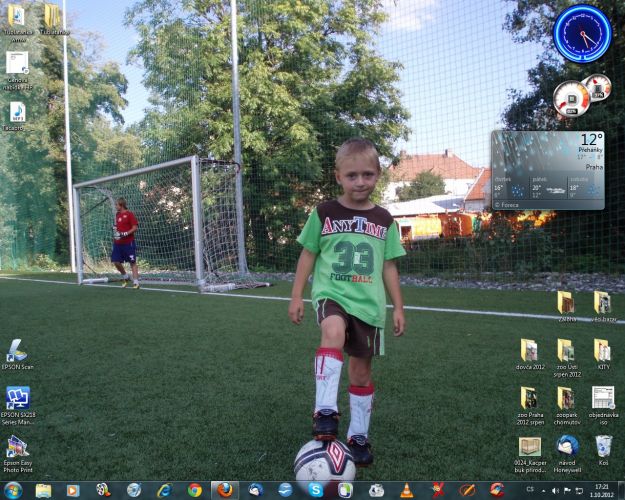625x500 pixels.
Task: Open the blue wave icon left of Skype
Action: click(285, 491)
